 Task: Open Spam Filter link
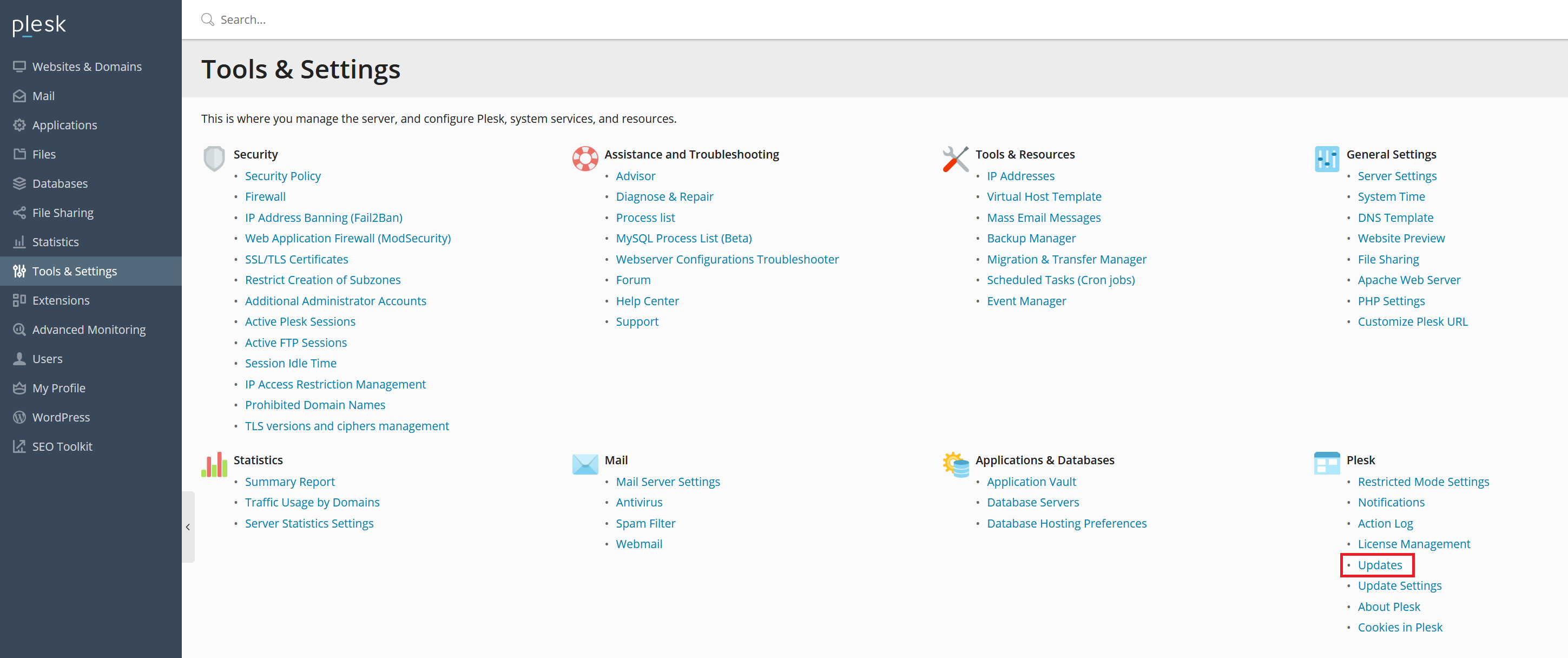click(x=645, y=523)
